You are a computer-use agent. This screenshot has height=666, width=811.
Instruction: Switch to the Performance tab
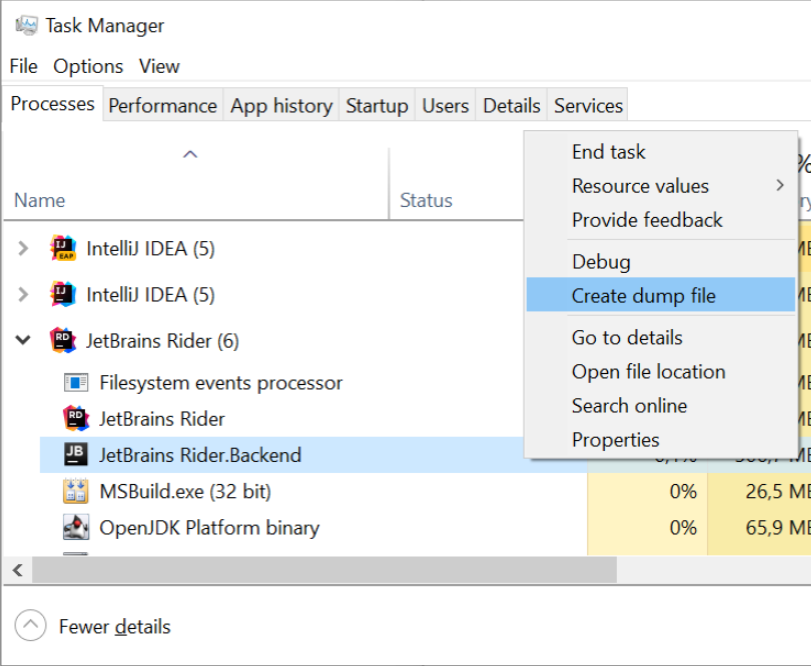[x=163, y=105]
